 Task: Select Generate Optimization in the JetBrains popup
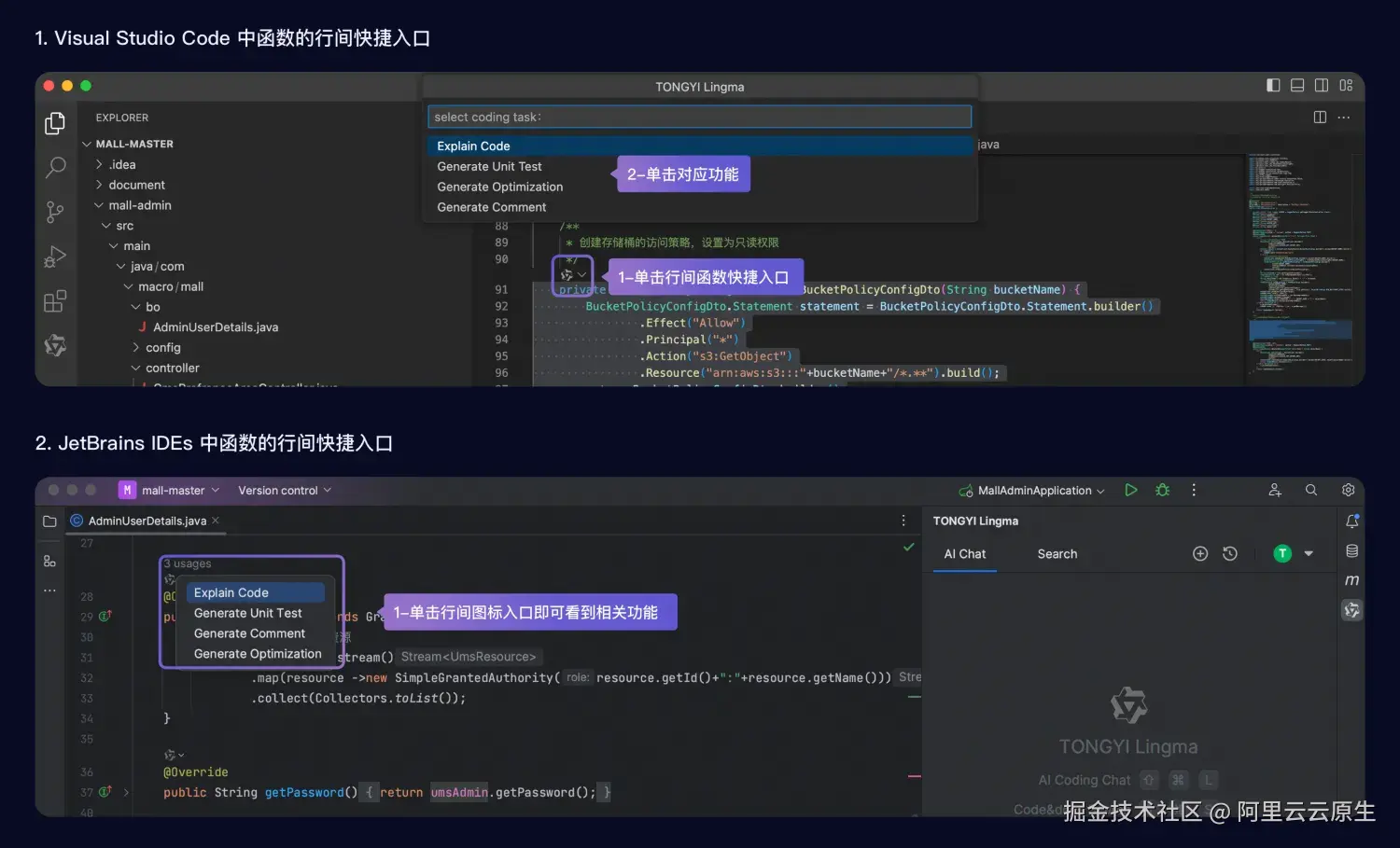[x=258, y=654]
